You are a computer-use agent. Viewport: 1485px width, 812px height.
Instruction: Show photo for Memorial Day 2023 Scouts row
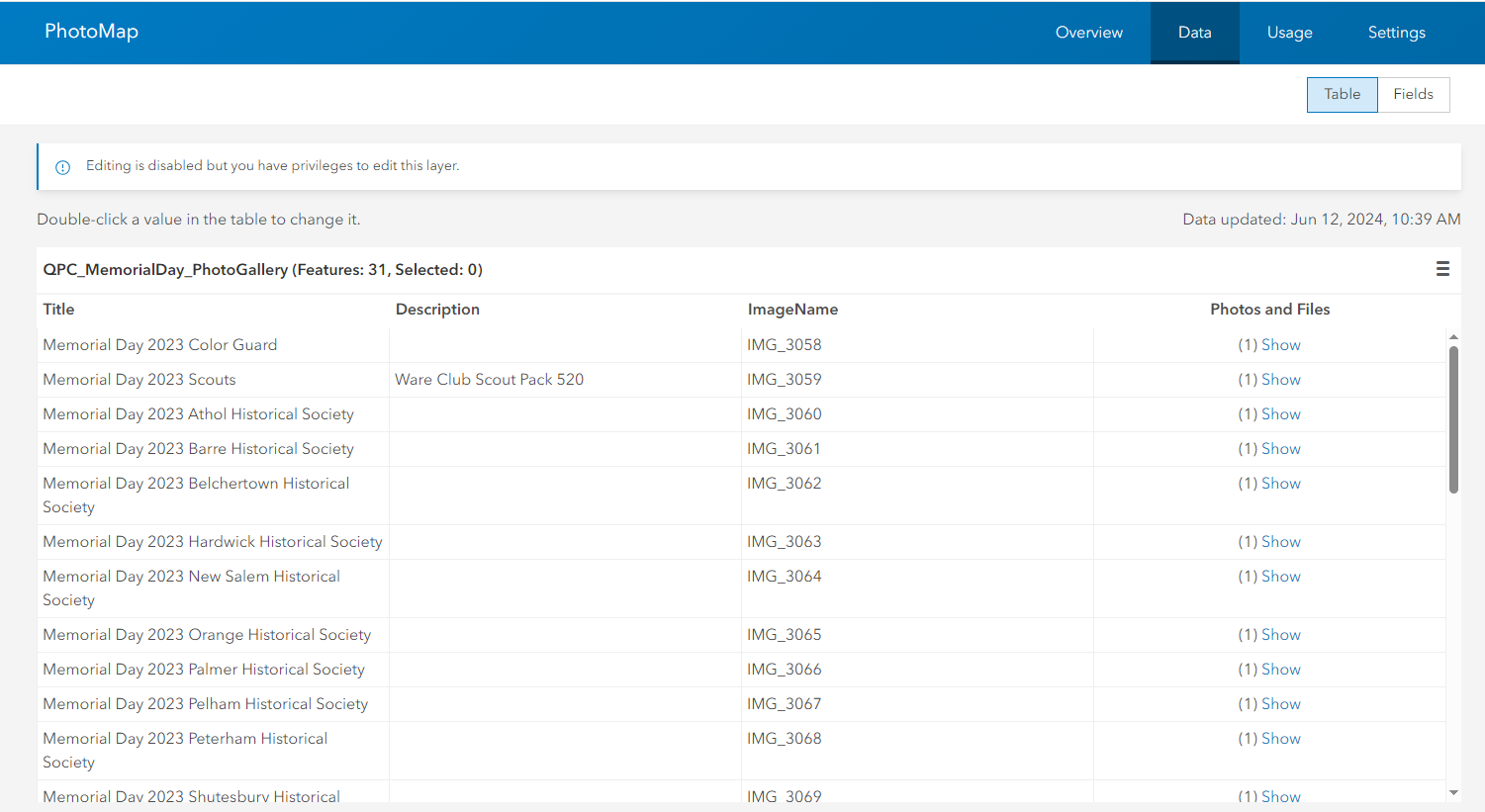pyautogui.click(x=1280, y=379)
